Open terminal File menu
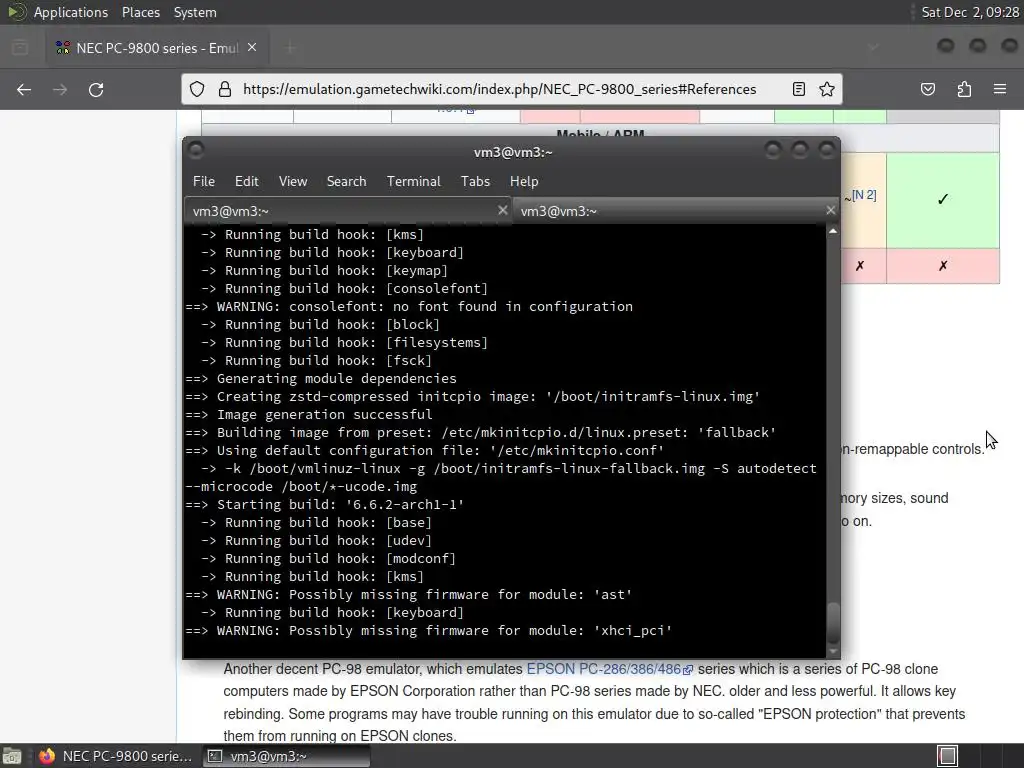 tap(204, 182)
